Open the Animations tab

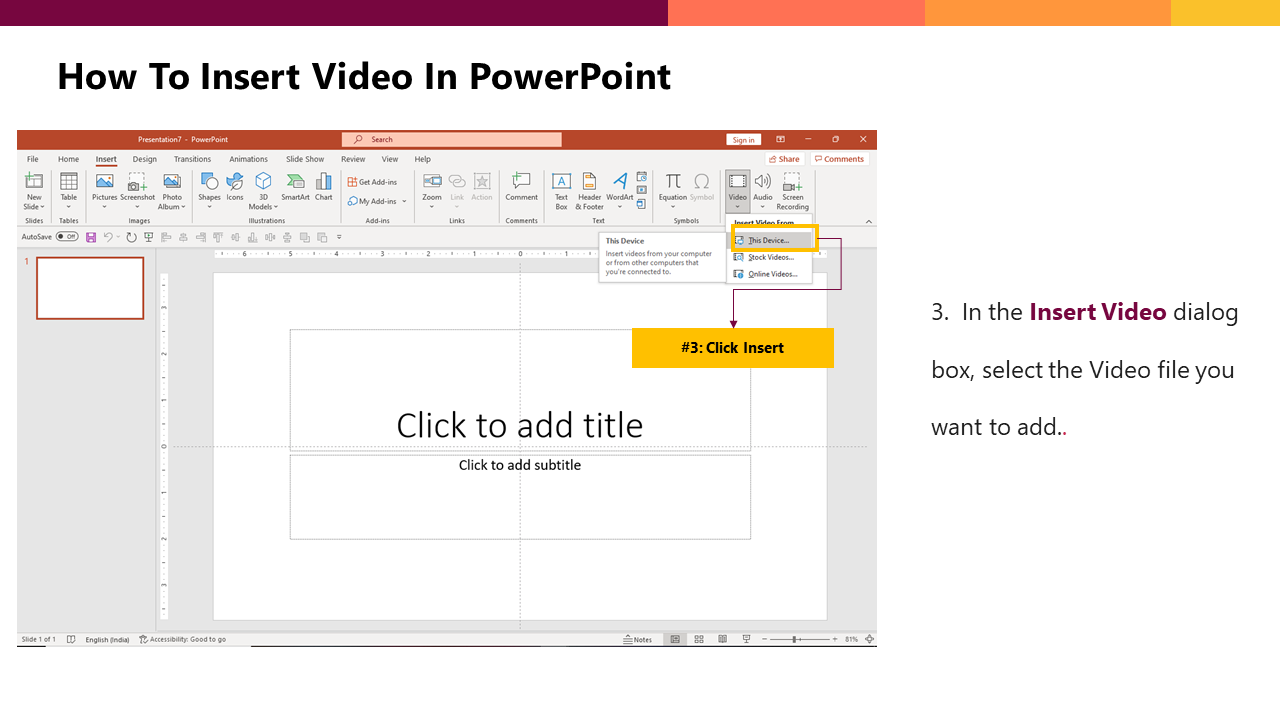pyautogui.click(x=248, y=159)
